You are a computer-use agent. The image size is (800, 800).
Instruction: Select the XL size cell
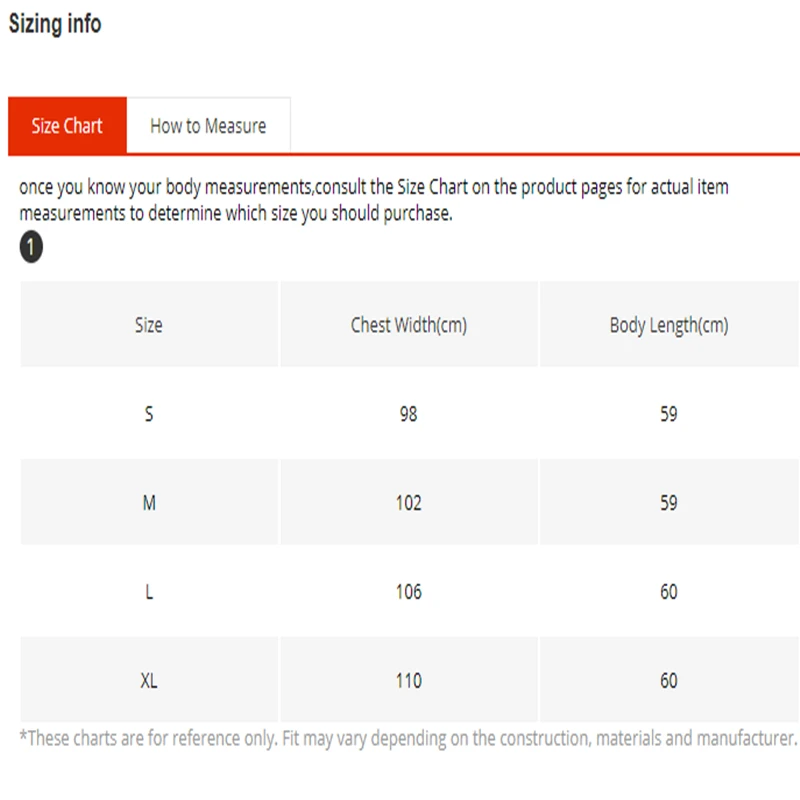click(x=149, y=681)
